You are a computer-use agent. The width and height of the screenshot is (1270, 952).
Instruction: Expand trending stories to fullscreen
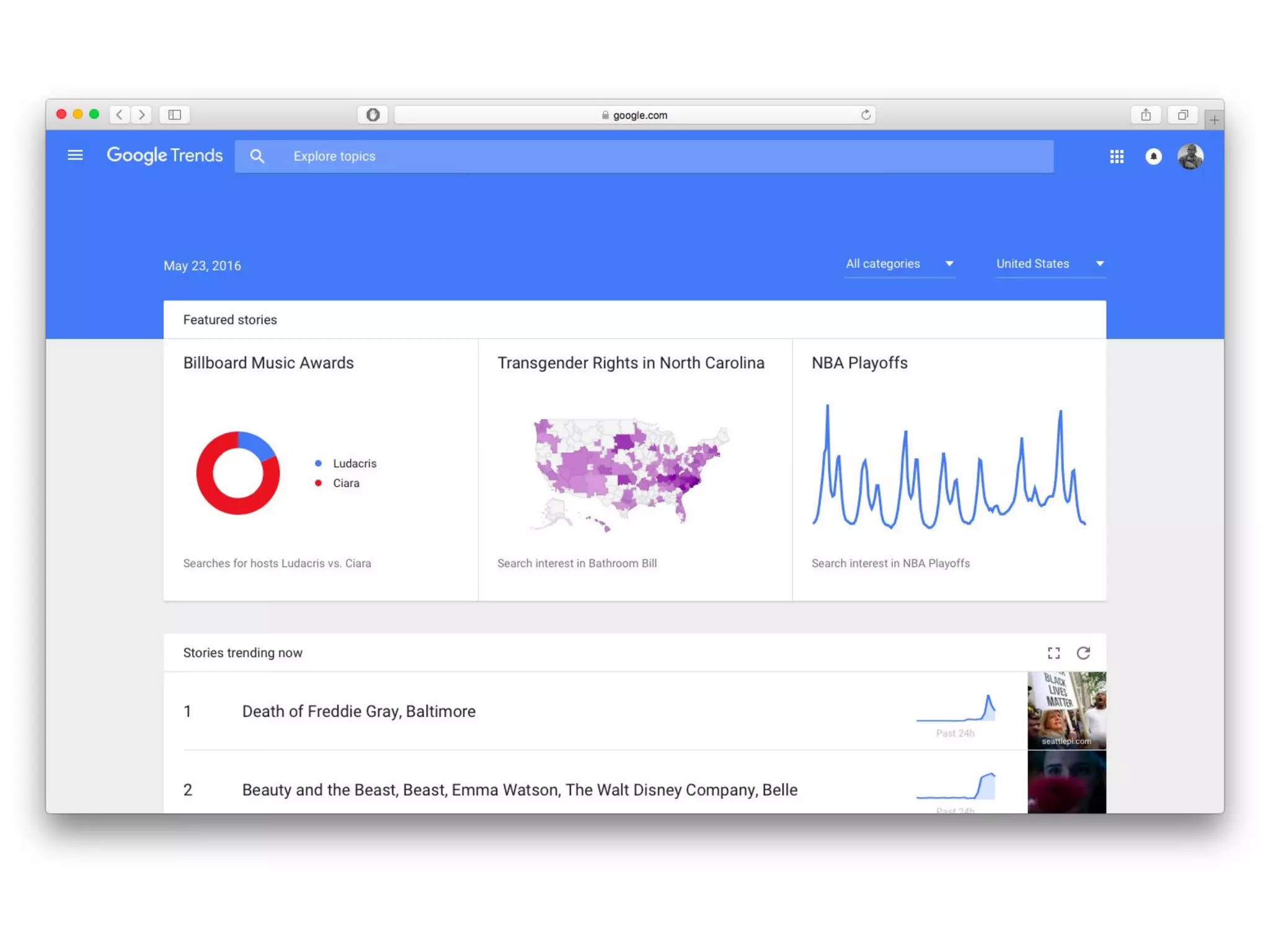[1054, 653]
